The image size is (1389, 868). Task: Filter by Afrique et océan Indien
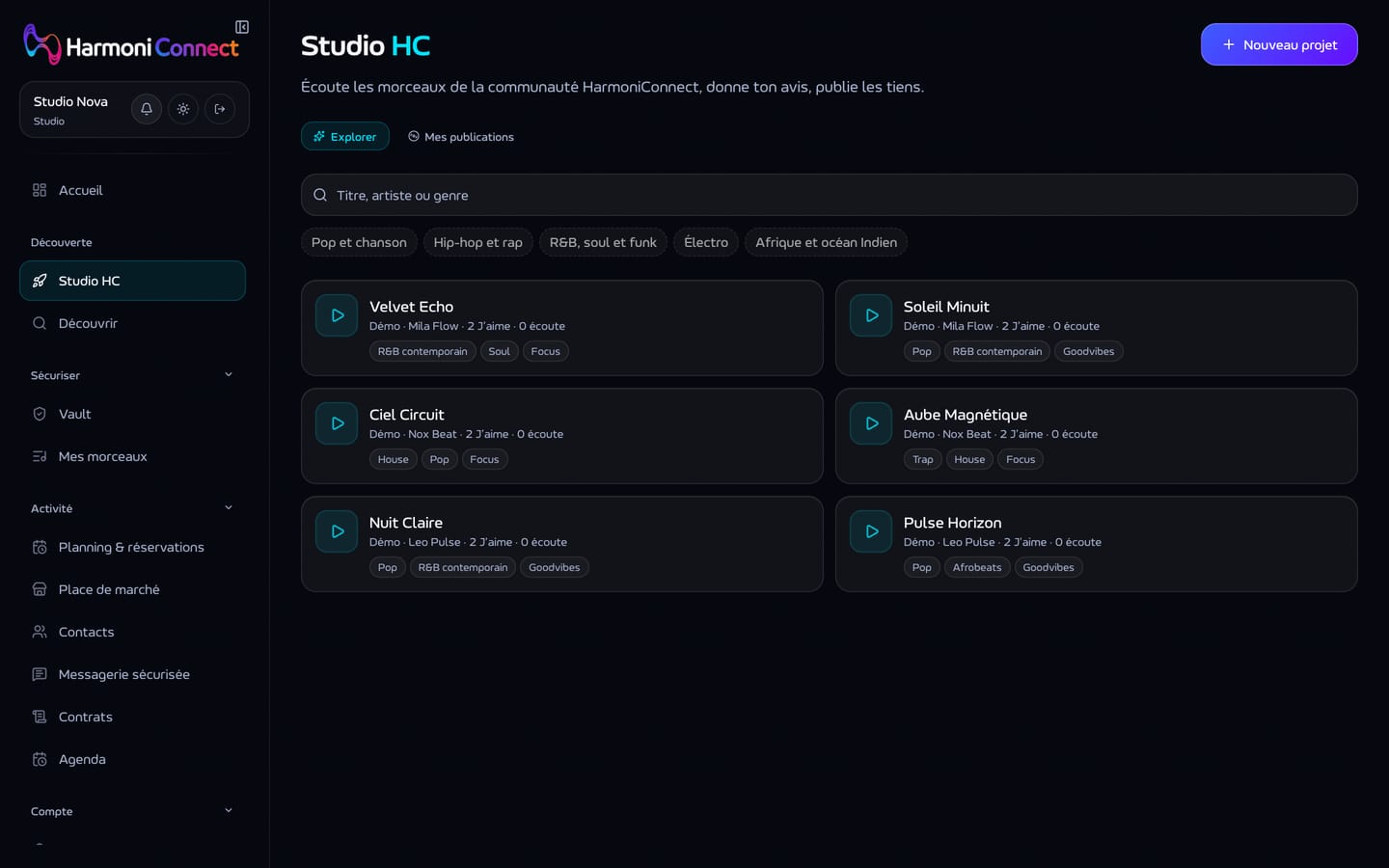826,242
